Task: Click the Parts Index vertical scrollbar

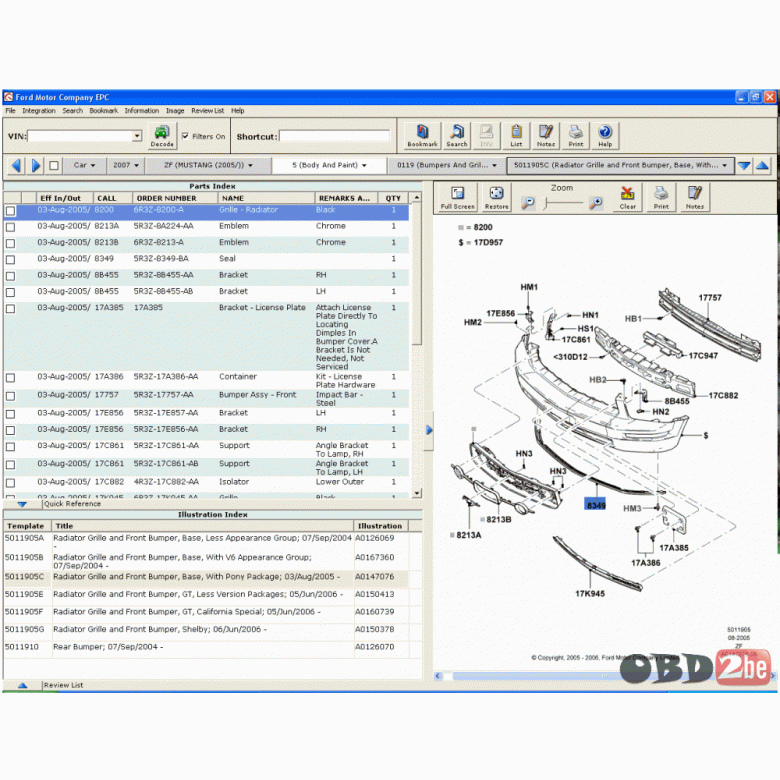Action: tap(417, 345)
